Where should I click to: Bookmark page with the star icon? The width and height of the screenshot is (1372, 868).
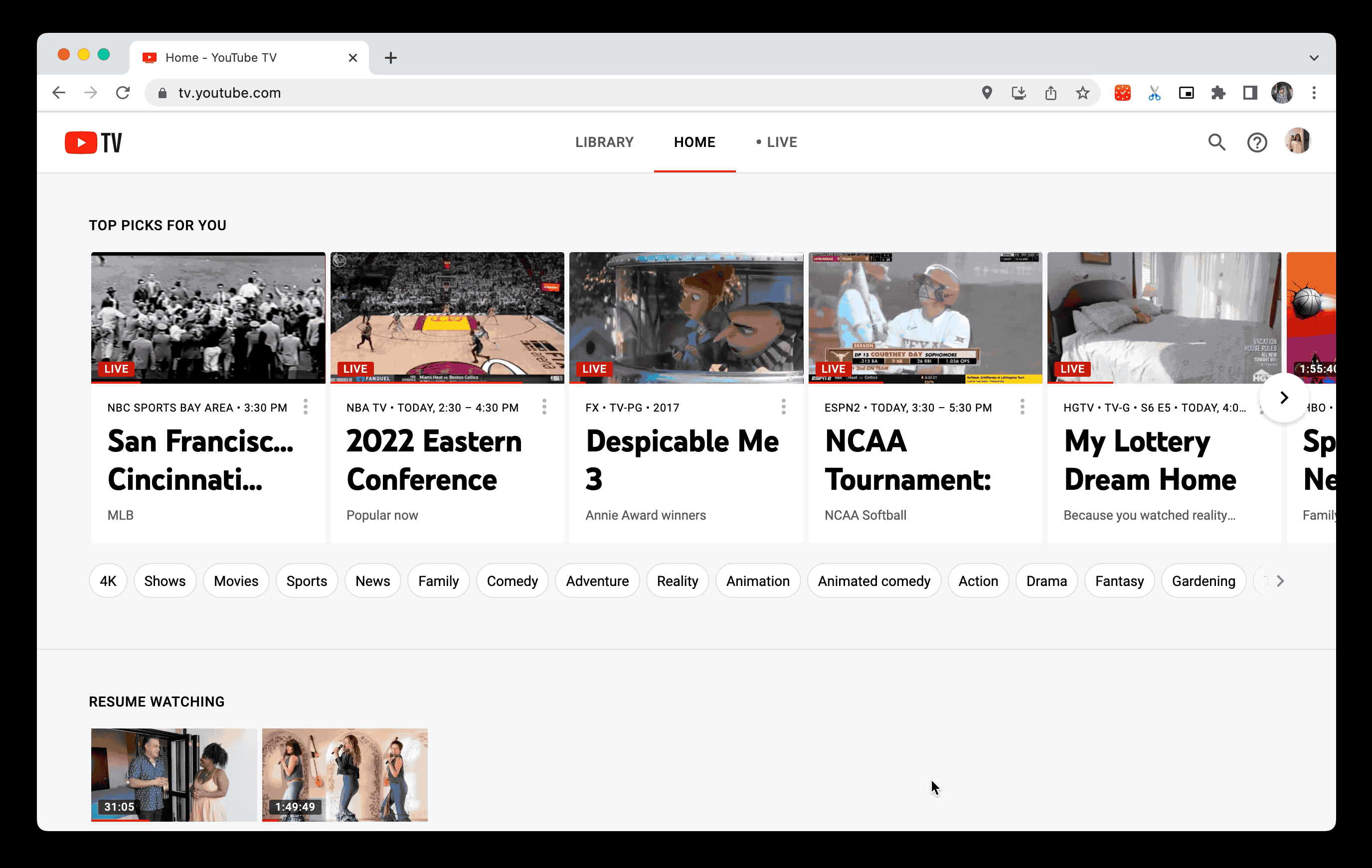pos(1082,93)
